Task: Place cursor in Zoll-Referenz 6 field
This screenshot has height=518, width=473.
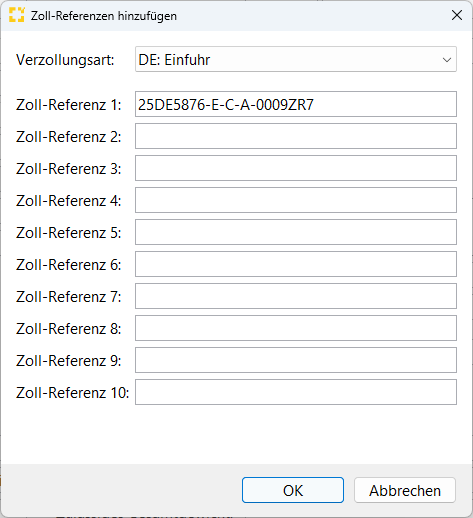Action: click(296, 264)
